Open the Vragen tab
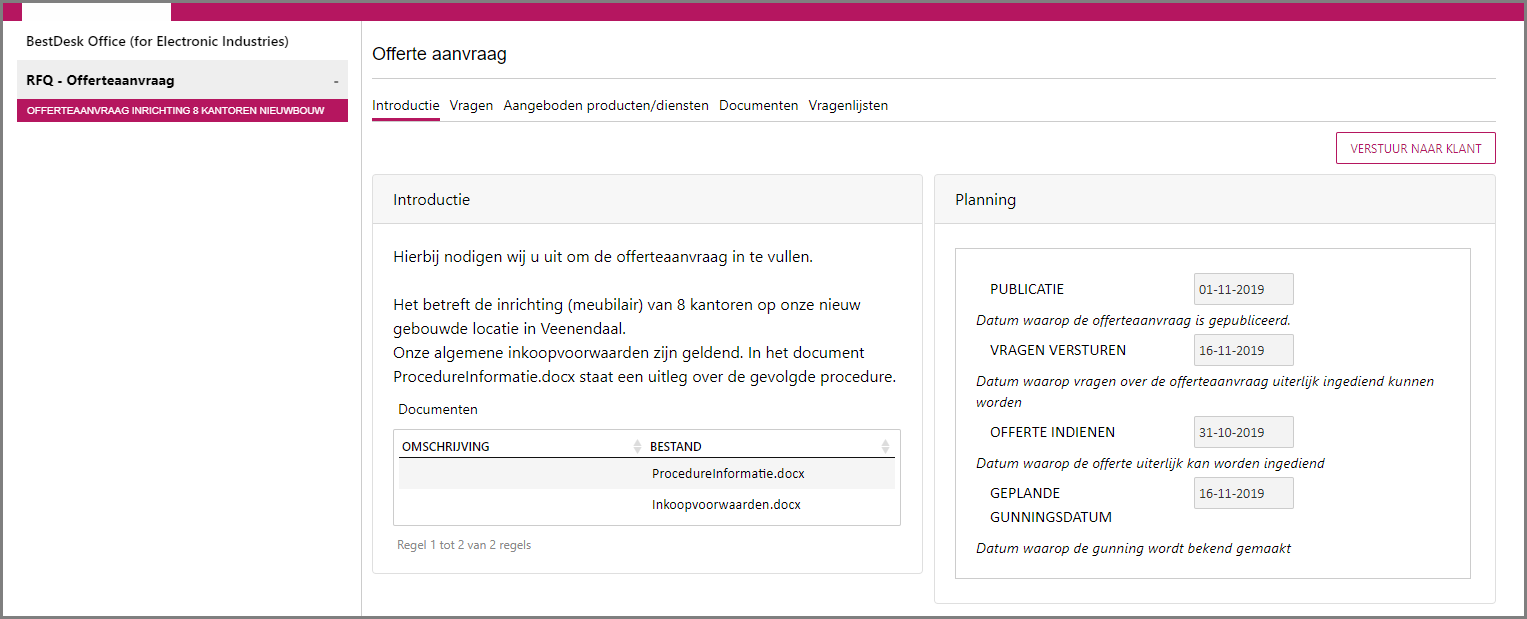The height and width of the screenshot is (619, 1527). (x=471, y=105)
